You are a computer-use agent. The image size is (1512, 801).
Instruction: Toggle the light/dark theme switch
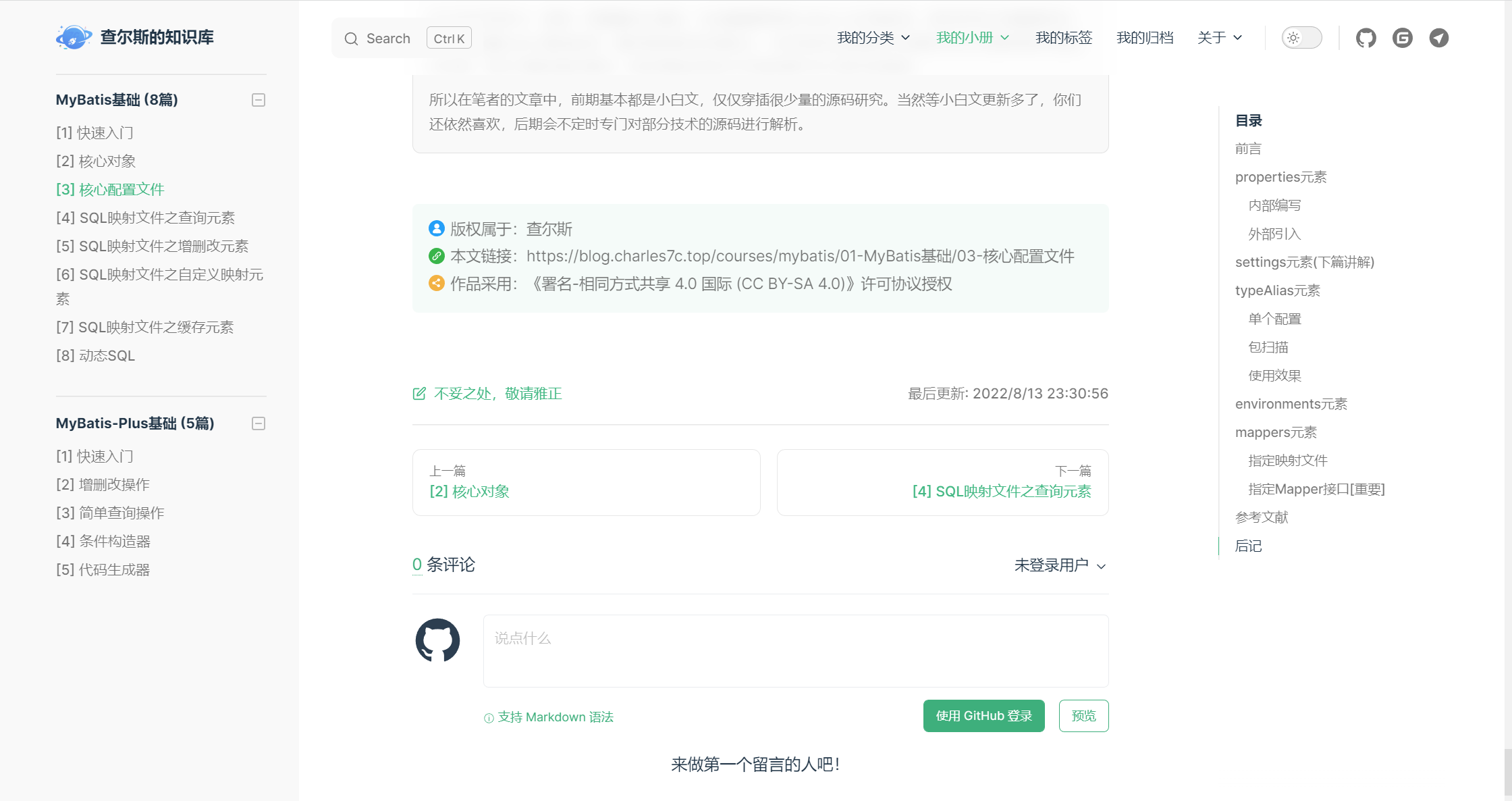pyautogui.click(x=1301, y=38)
